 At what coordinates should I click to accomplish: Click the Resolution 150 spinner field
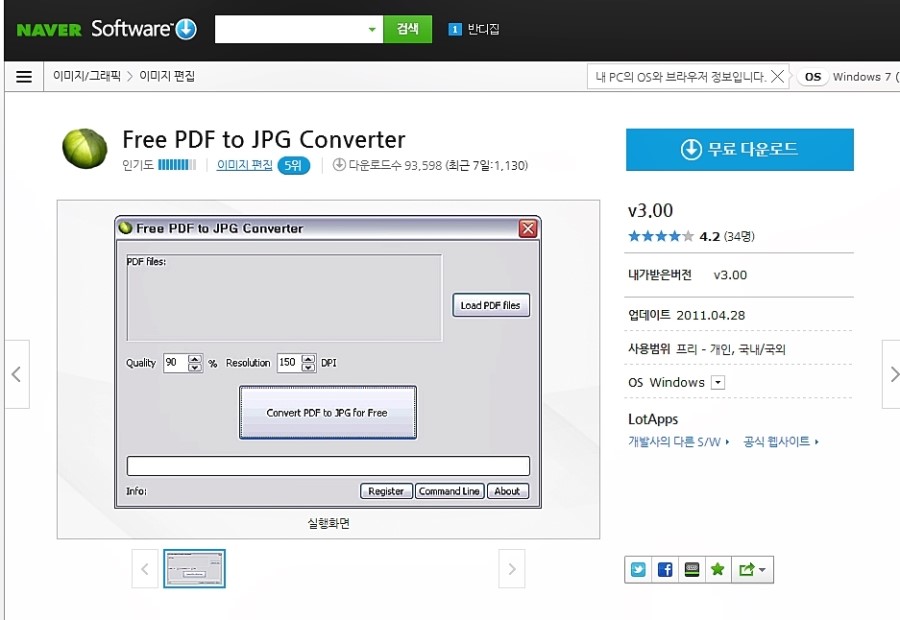tap(296, 363)
